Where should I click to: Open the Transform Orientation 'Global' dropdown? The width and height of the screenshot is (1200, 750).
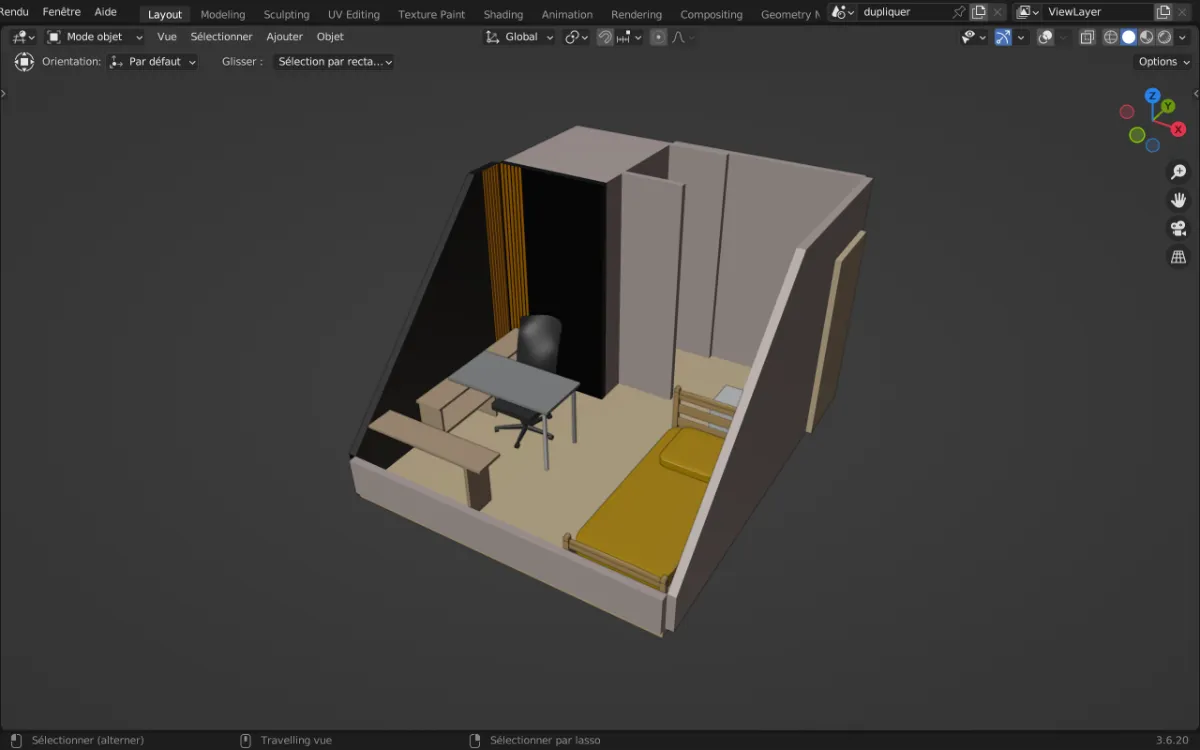[x=518, y=36]
